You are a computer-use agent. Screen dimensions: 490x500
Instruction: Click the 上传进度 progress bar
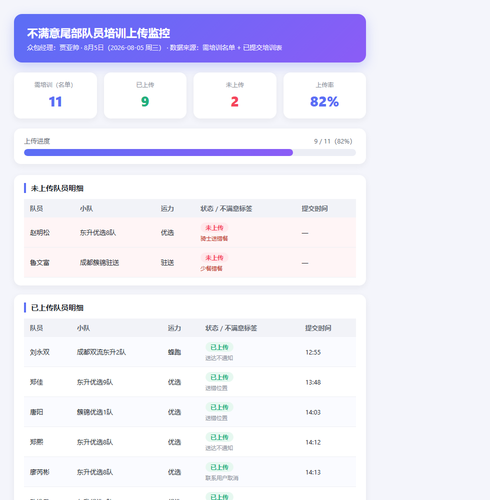coord(190,153)
